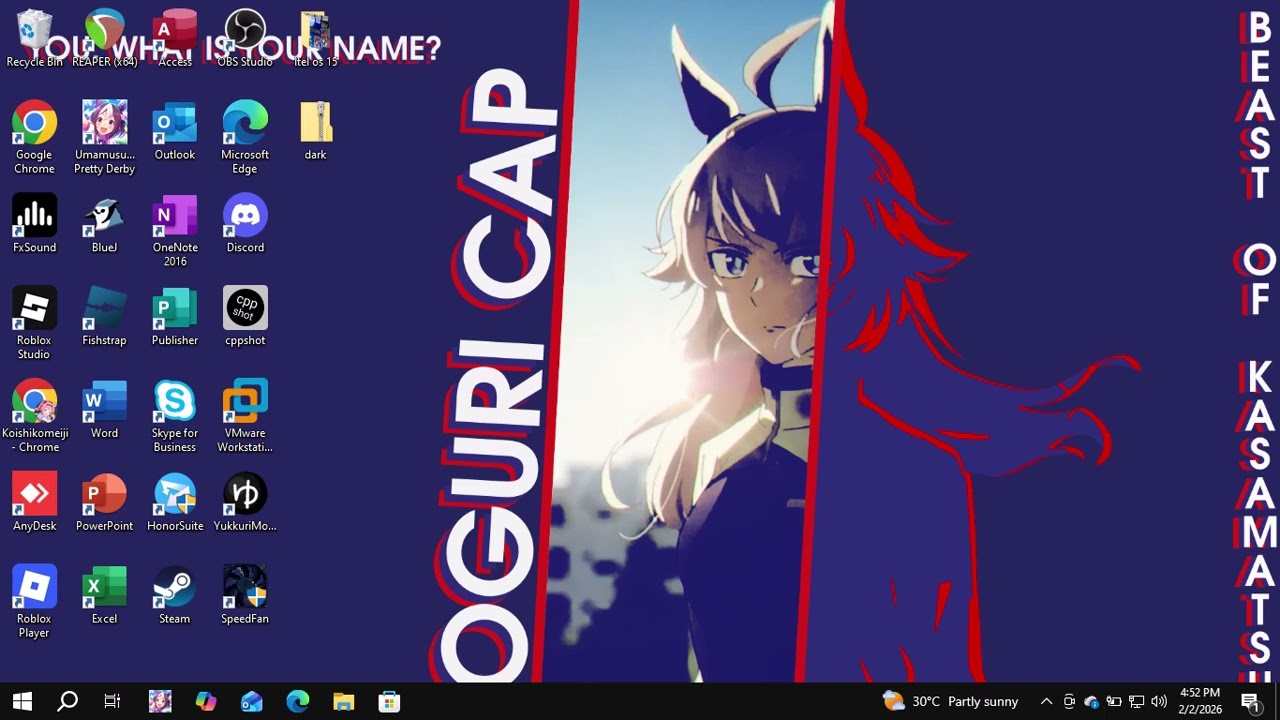This screenshot has height=720, width=1280.
Task: Select the Roblox Player desktop shortcut
Action: pos(34,602)
